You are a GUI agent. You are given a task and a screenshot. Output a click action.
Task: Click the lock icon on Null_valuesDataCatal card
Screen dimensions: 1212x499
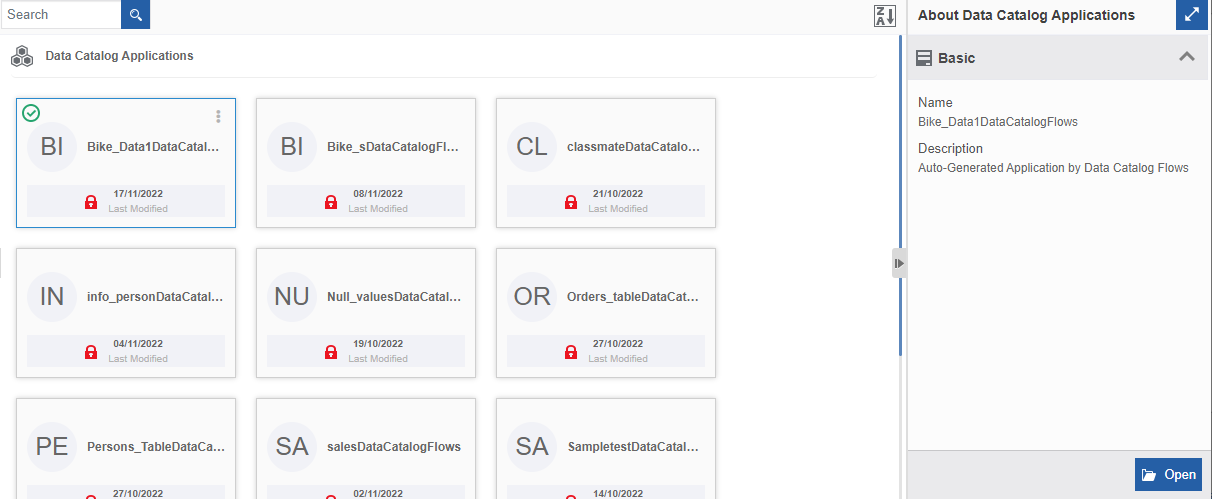tap(331, 352)
